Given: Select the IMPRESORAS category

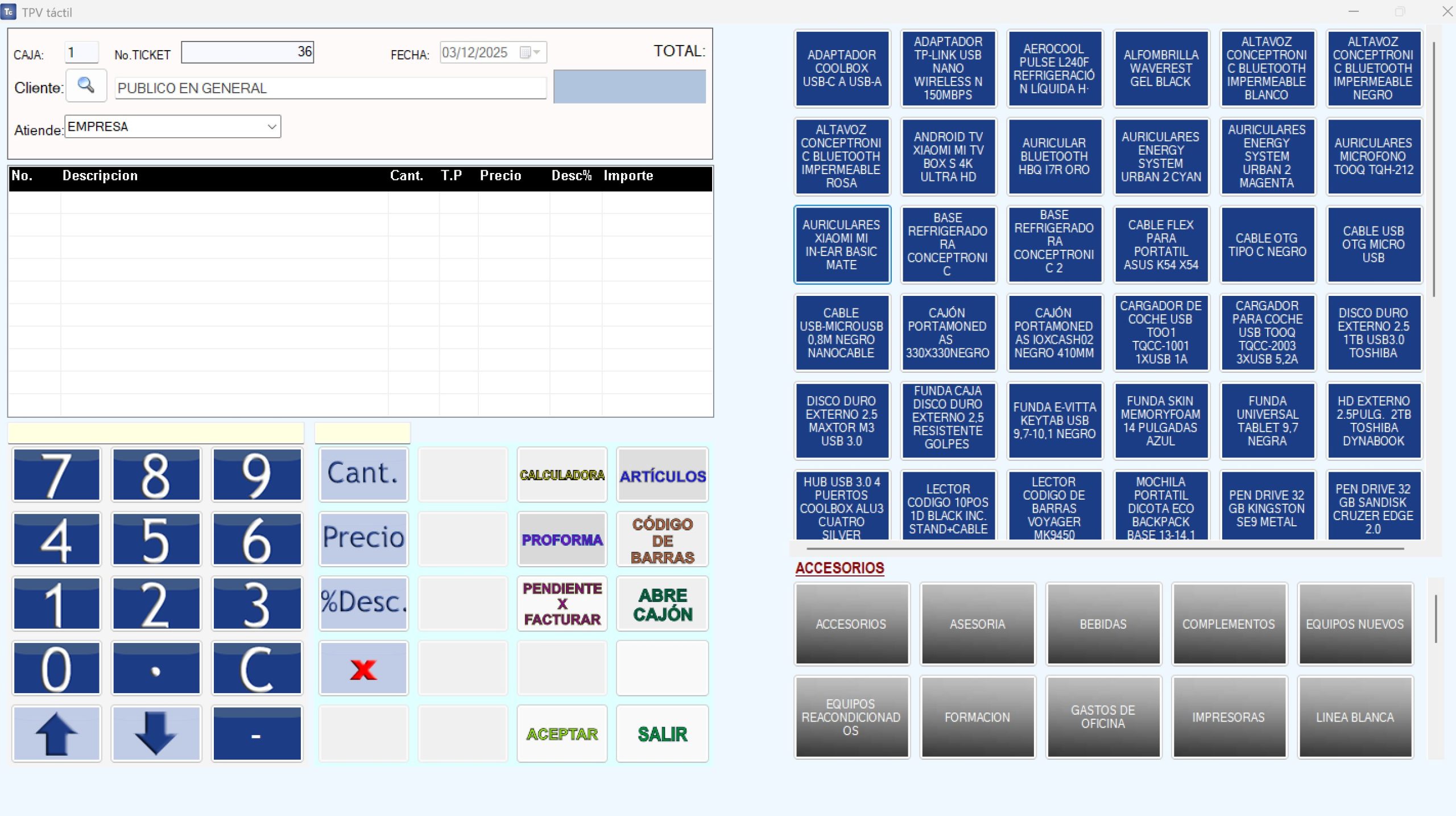Looking at the screenshot, I should point(1228,717).
